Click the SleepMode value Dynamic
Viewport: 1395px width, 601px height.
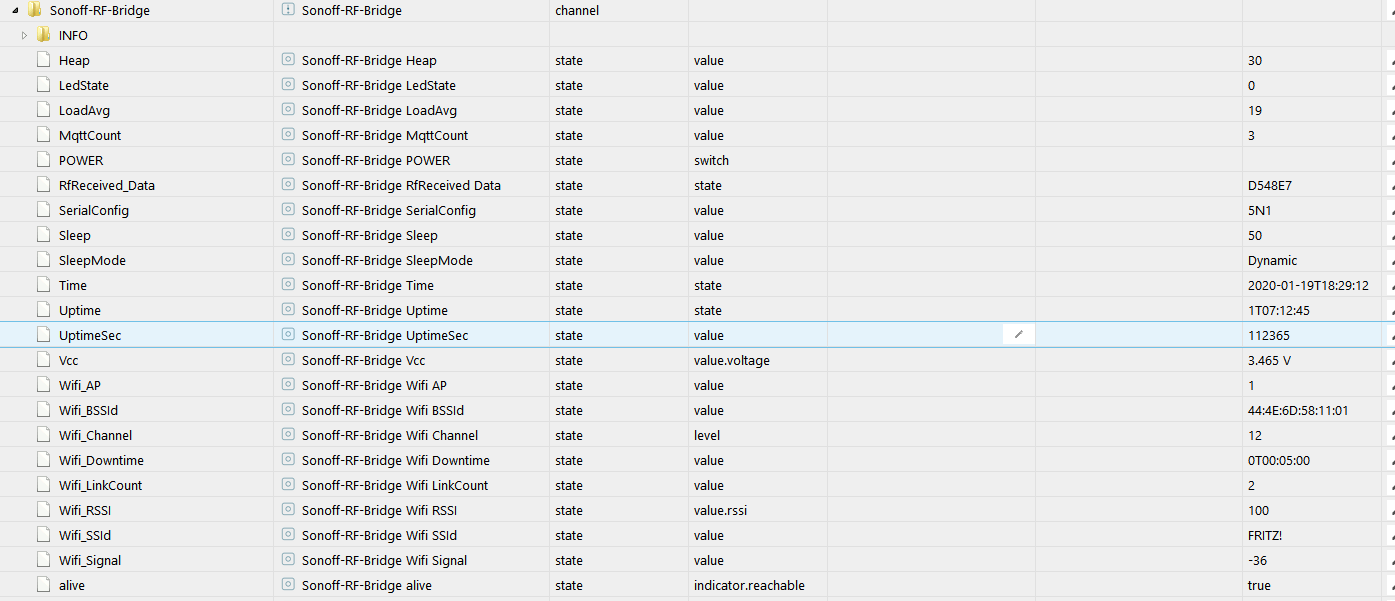pyautogui.click(x=1273, y=260)
